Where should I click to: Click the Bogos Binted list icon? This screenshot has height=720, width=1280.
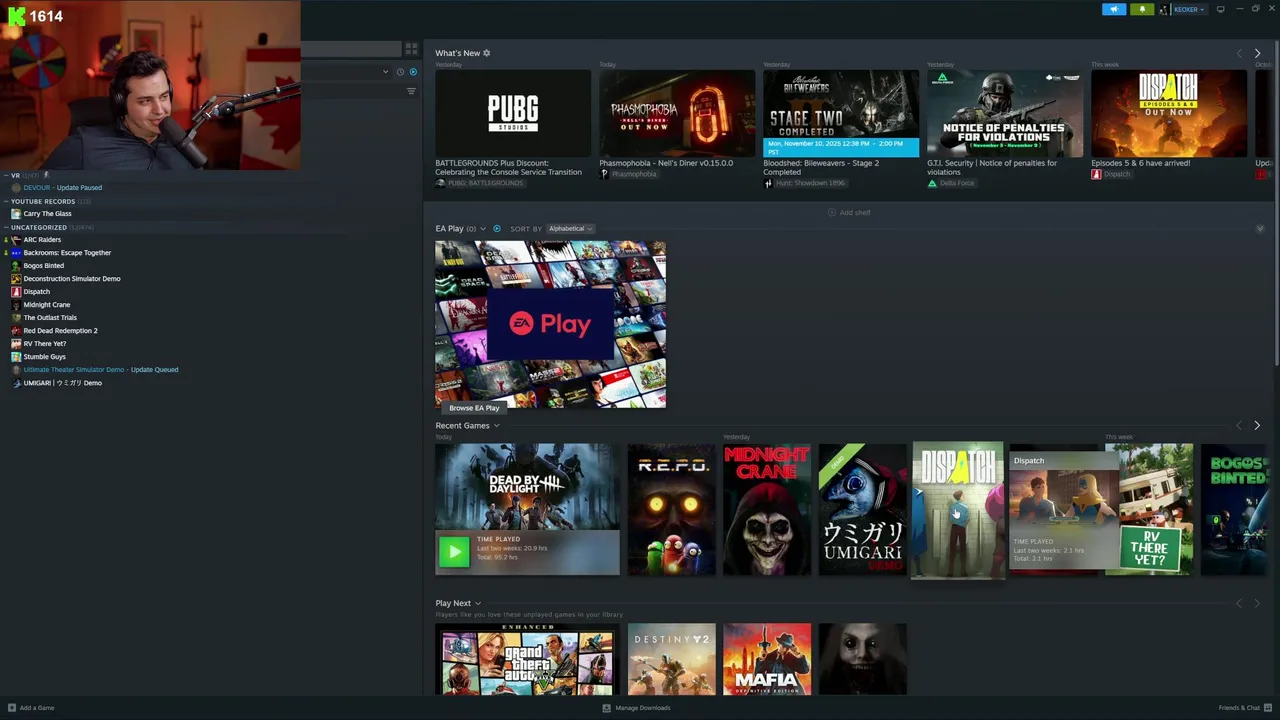point(16,266)
